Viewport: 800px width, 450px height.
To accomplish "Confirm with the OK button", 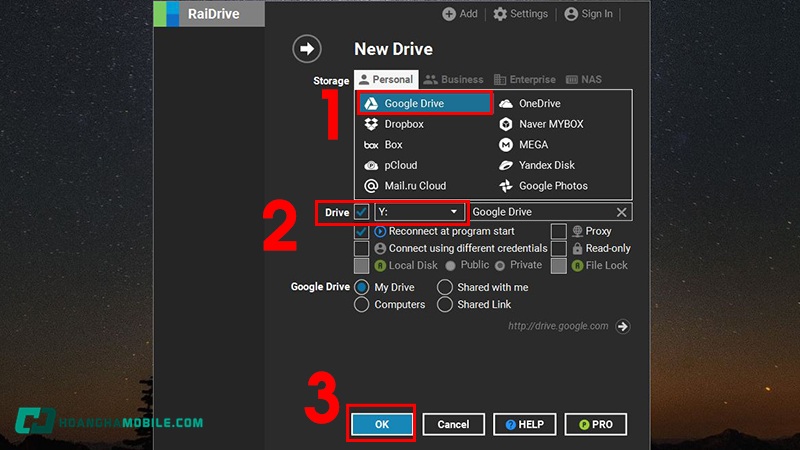I will 382,424.
